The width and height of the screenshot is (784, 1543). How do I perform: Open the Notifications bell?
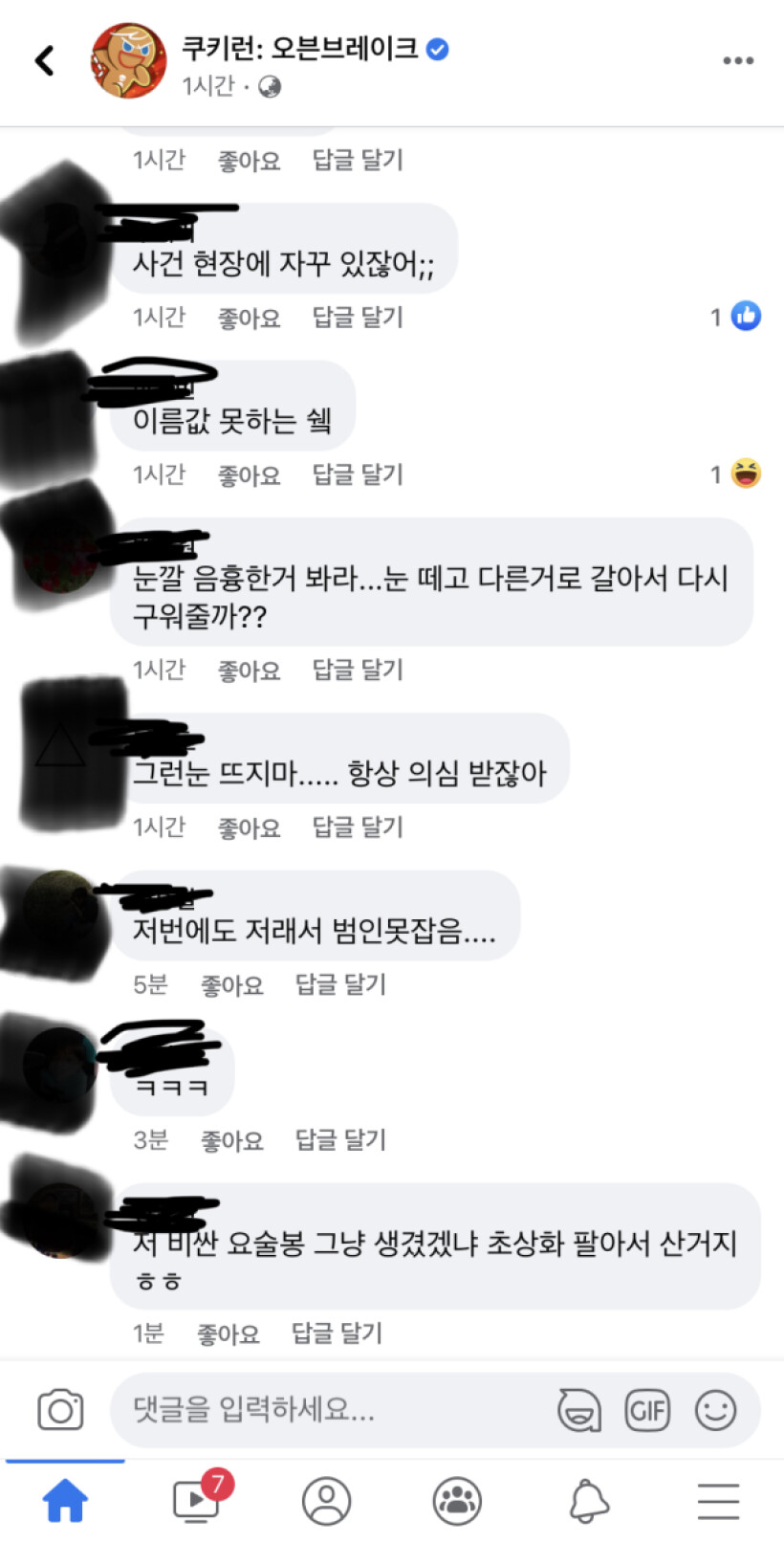(x=588, y=1501)
